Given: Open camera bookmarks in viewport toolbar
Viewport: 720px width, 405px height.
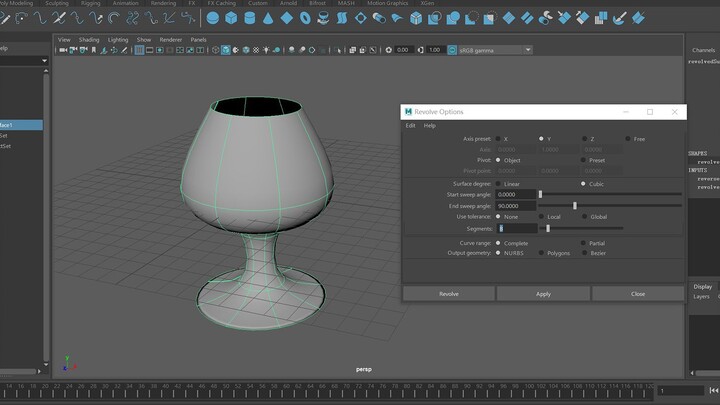Looking at the screenshot, I should tap(94, 50).
